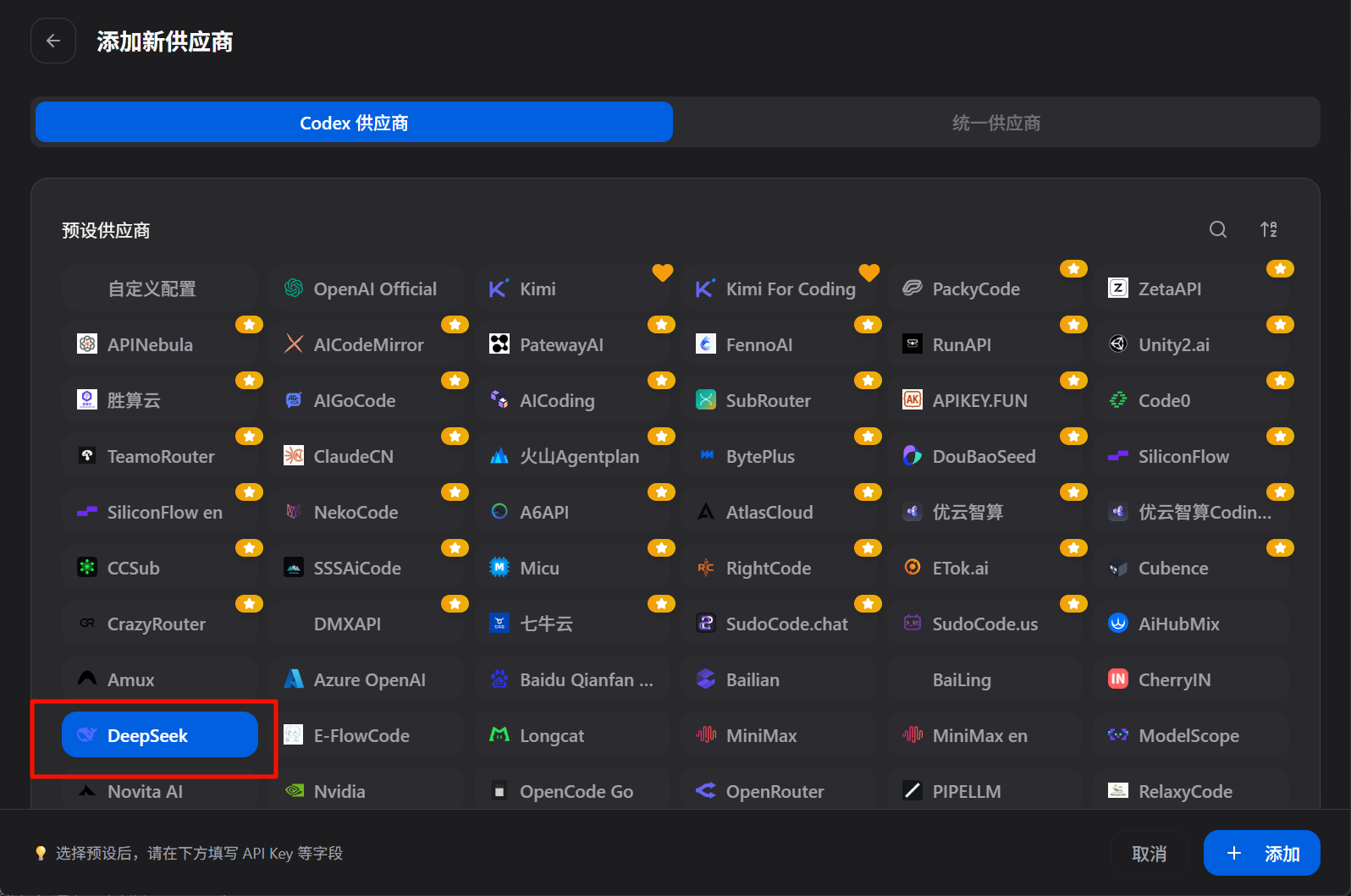Screen dimensions: 1351x896
Task: Pick the ETok.ai provider
Action: 985,569
